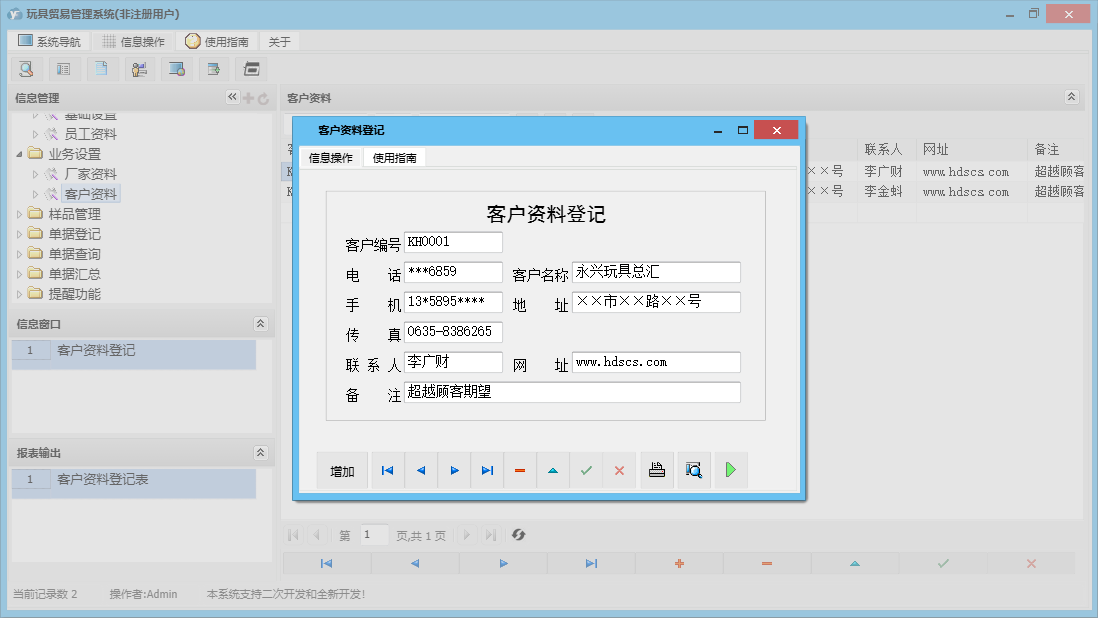Viewport: 1098px width, 618px height.
Task: Collapse the 信息窗口 panel
Action: [x=260, y=323]
